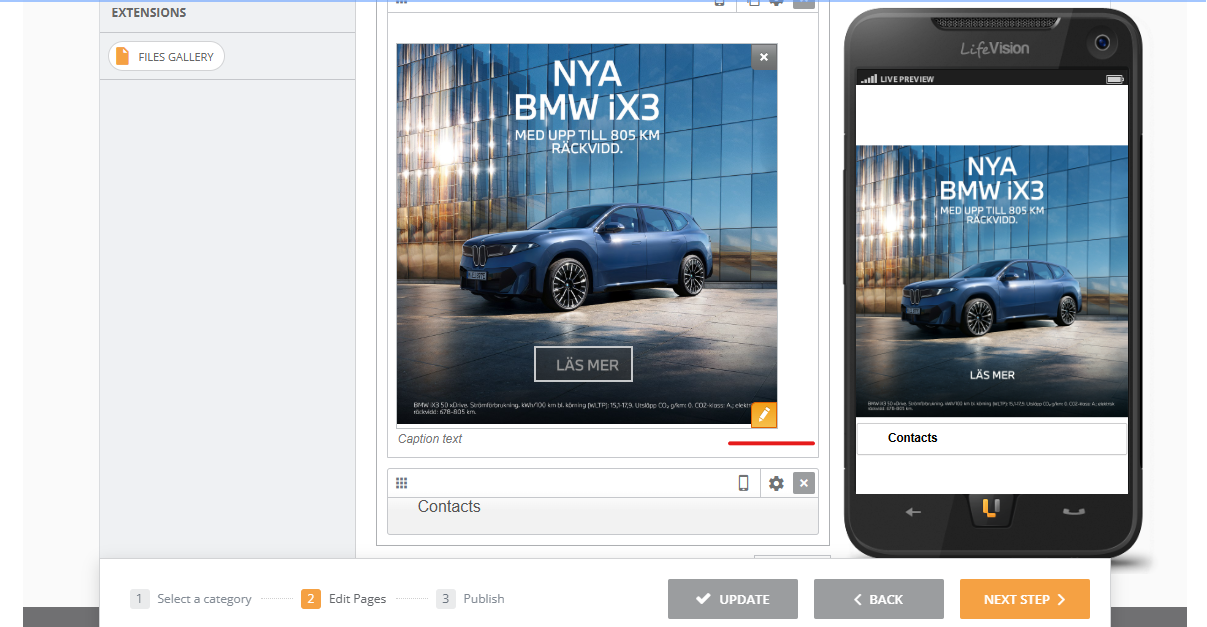Jump to step 3 Publish
The image size is (1207, 627).
(471, 599)
